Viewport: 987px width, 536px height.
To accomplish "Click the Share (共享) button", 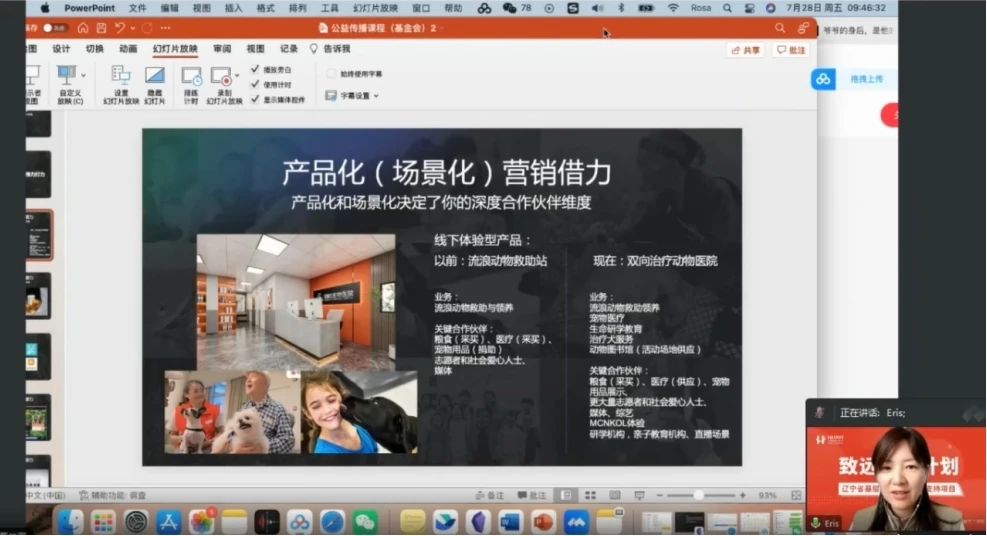I will (x=746, y=50).
